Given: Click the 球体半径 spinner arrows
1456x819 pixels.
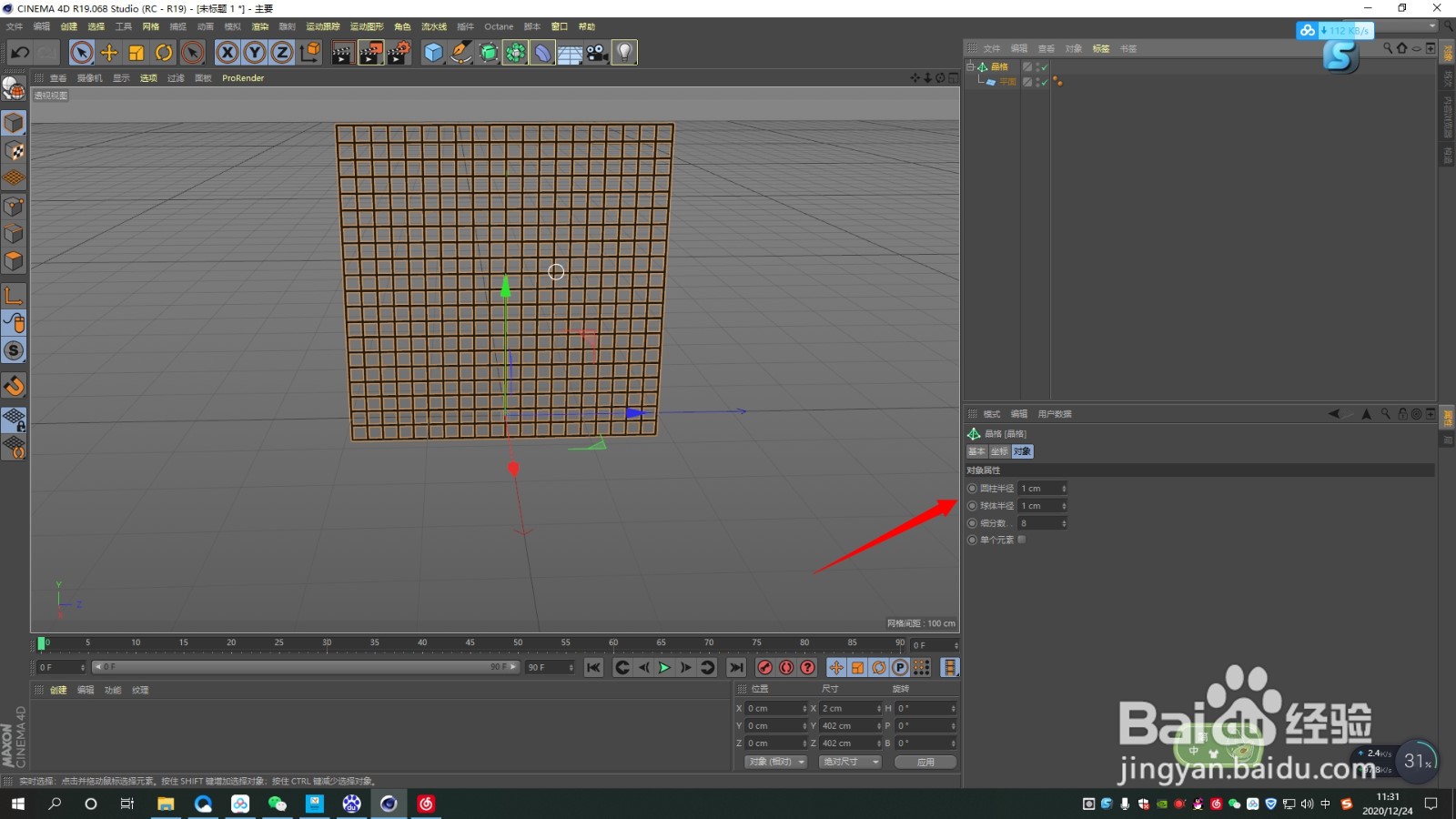Looking at the screenshot, I should click(x=1064, y=506).
